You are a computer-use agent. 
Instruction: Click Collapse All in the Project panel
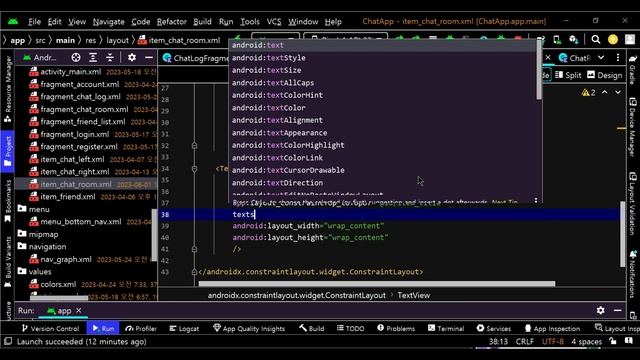coord(110,58)
